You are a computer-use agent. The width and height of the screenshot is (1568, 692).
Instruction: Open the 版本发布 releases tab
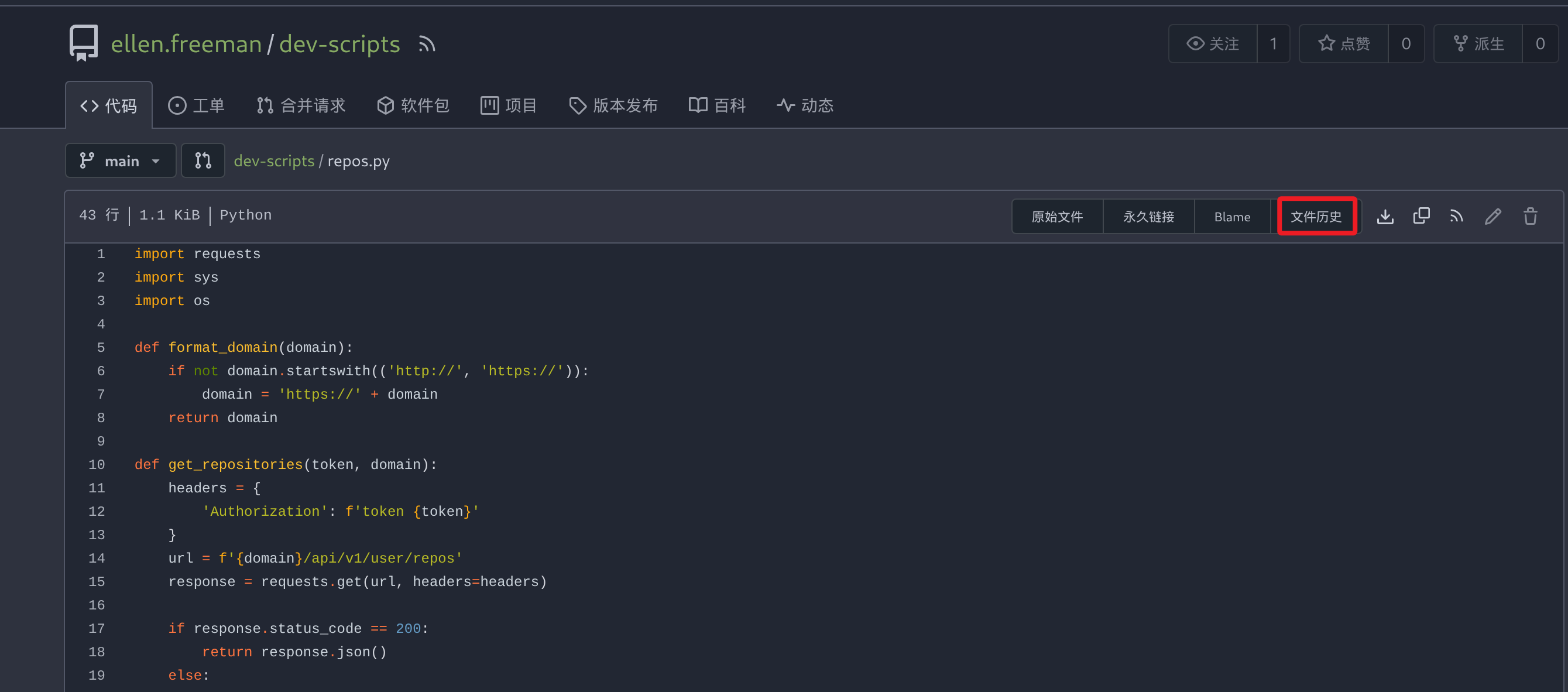click(x=613, y=105)
